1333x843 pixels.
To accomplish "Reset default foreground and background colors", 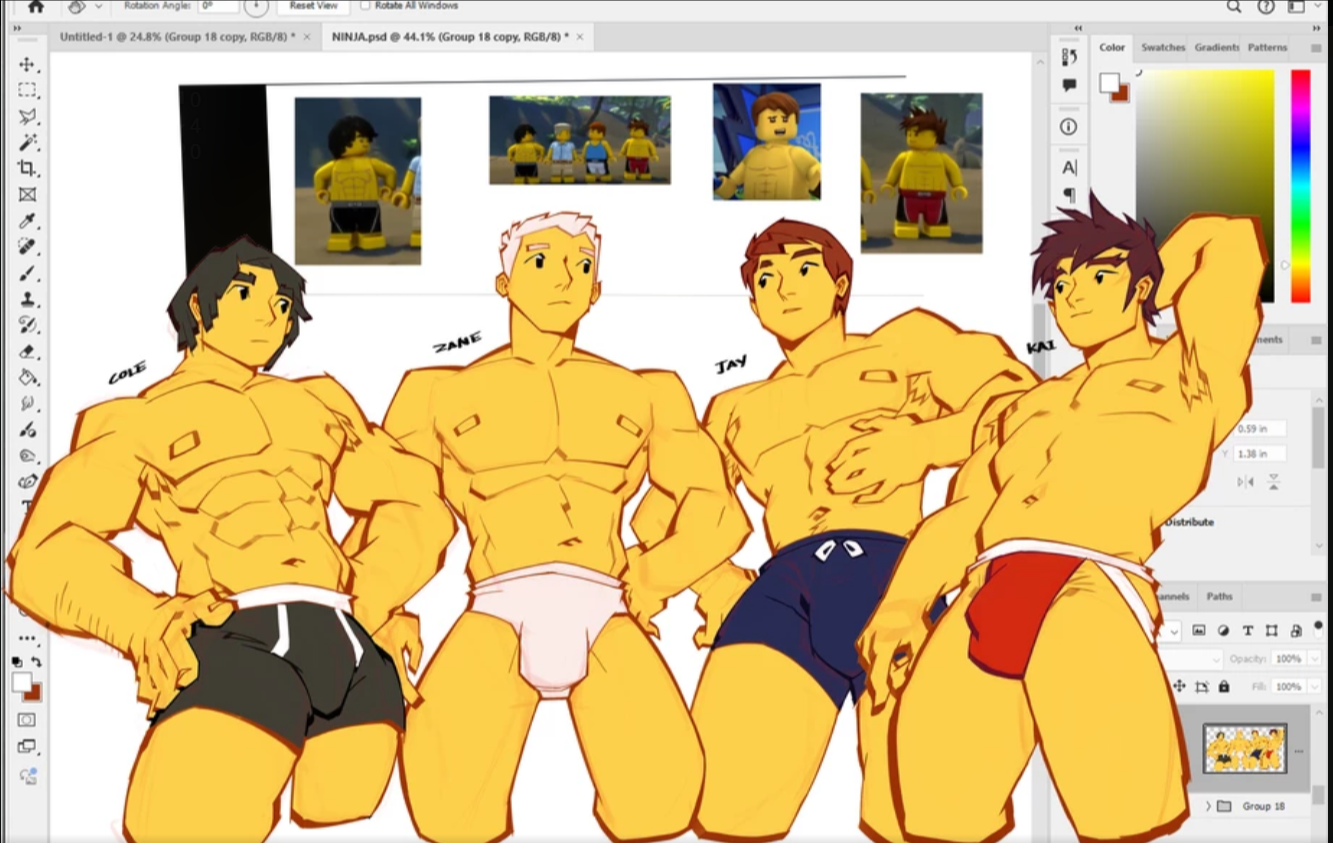I will pyautogui.click(x=17, y=662).
